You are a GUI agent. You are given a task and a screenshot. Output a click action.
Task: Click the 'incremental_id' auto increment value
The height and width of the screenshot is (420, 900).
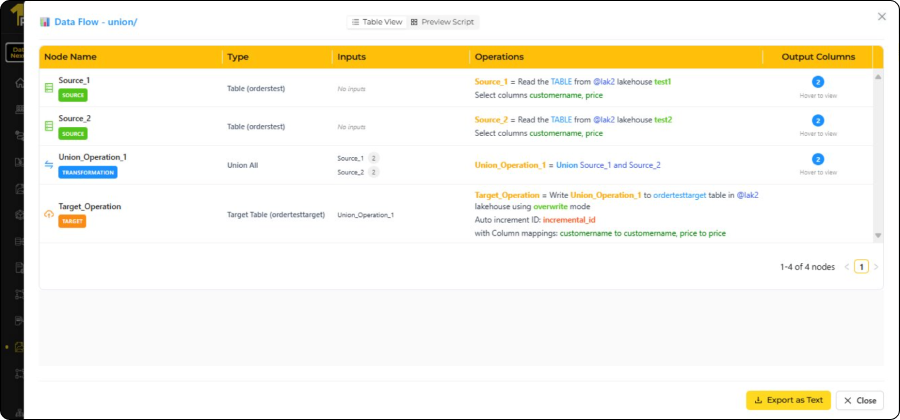(x=567, y=220)
